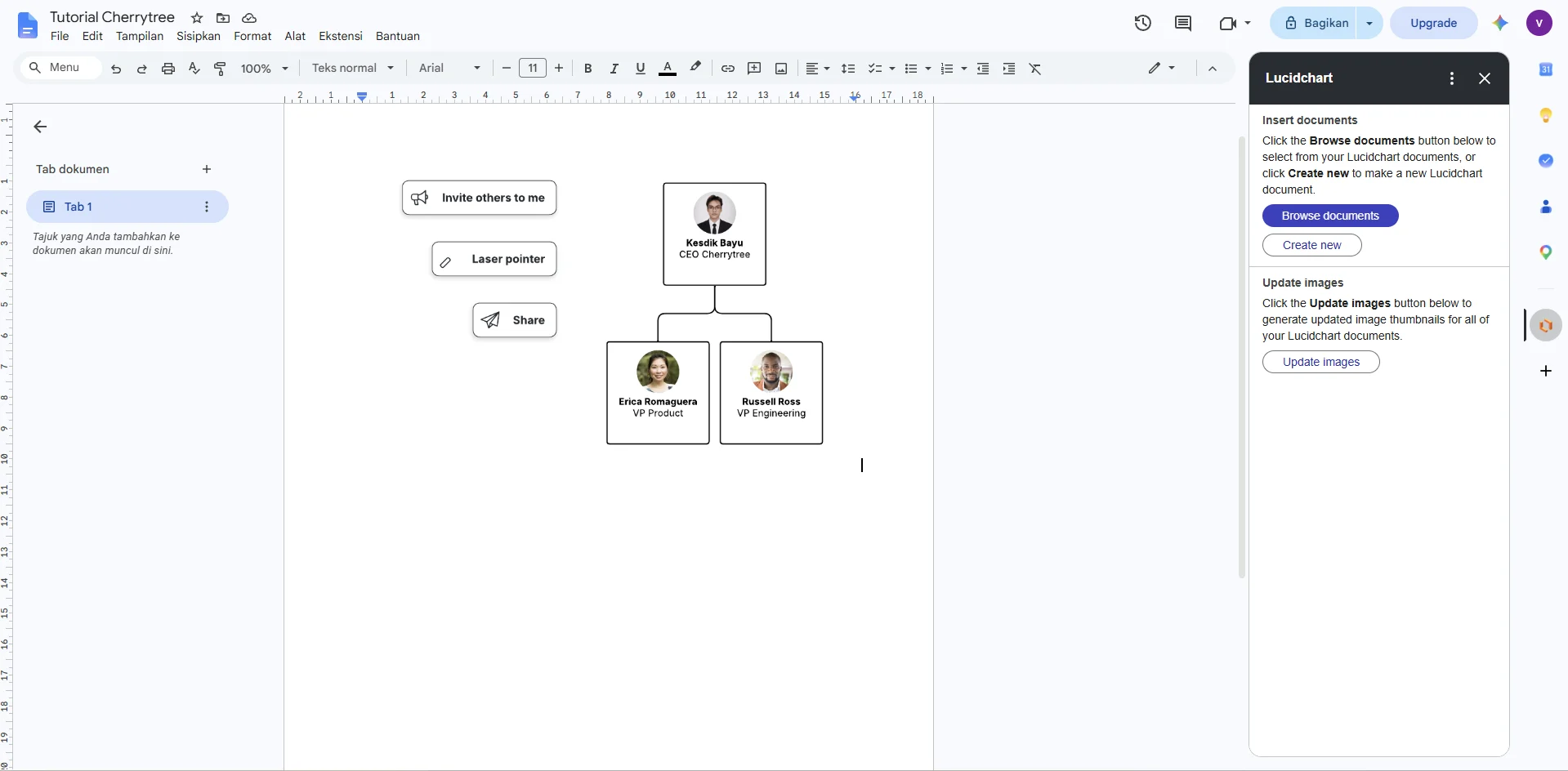Viewport: 1568px width, 771px height.
Task: Run spelling and grammar check
Action: click(194, 69)
